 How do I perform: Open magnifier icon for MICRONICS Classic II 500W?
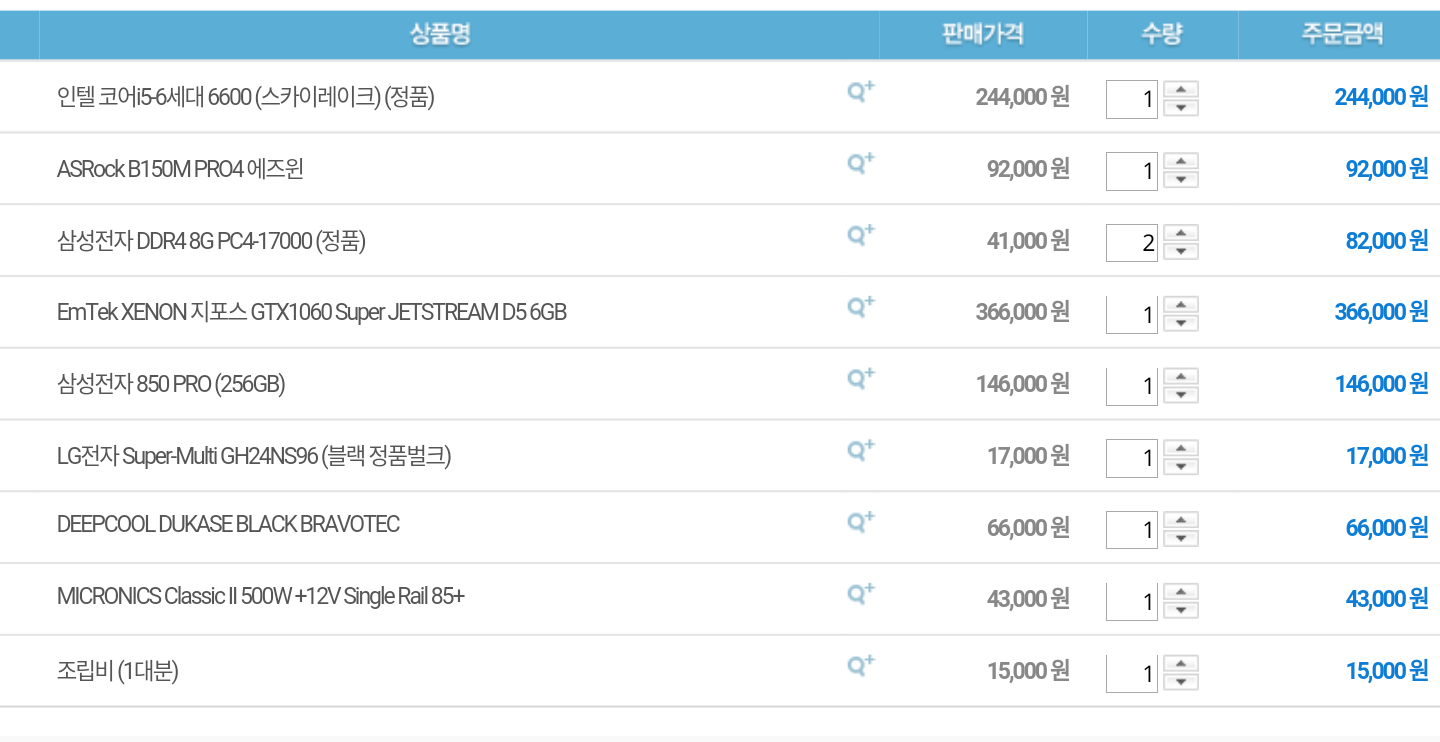coord(860,594)
